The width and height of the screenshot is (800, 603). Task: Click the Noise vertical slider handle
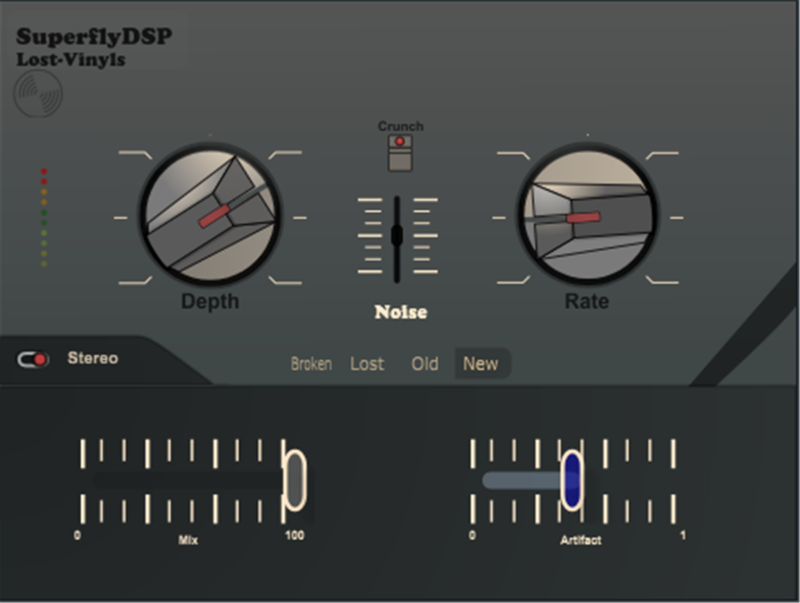pos(397,235)
